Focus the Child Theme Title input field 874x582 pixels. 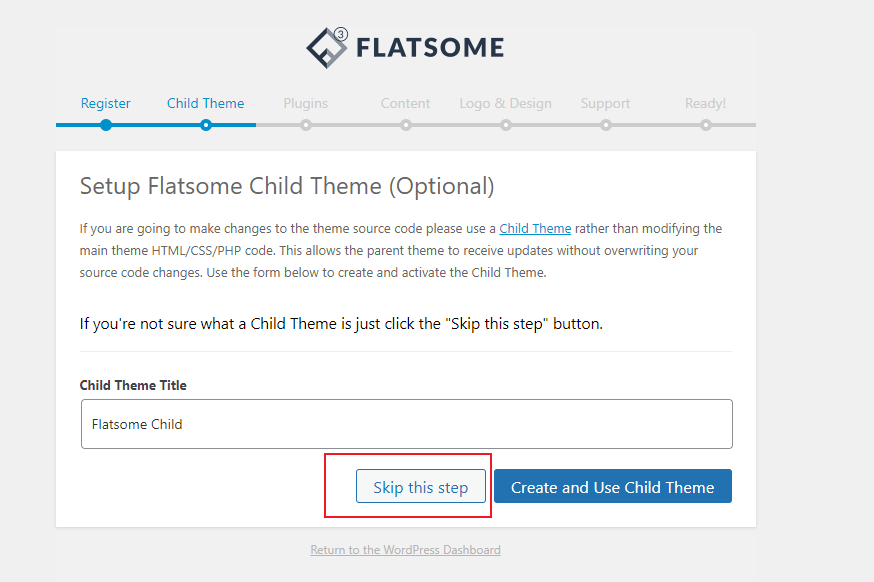pyautogui.click(x=406, y=424)
